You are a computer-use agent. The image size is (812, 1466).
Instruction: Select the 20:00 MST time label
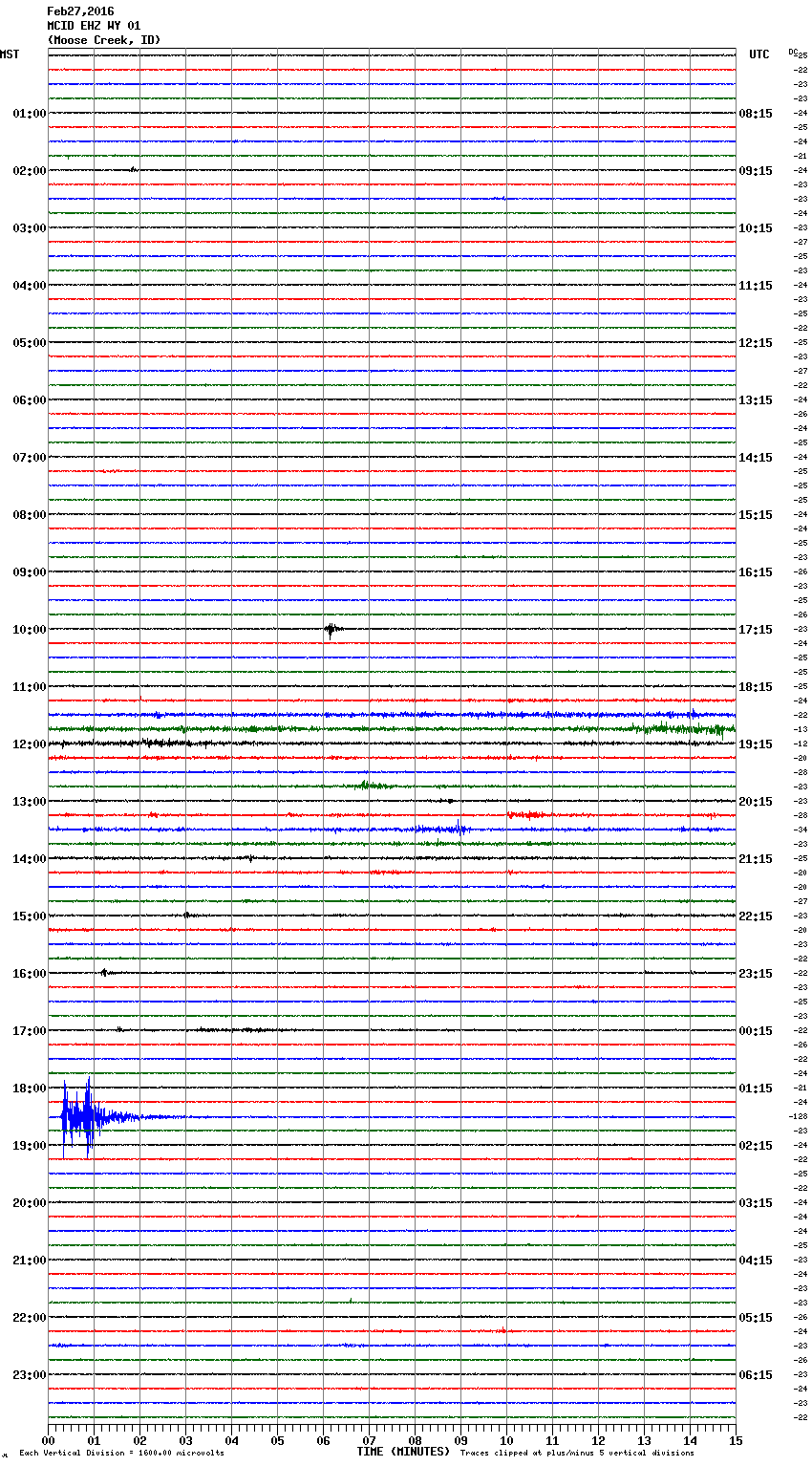click(x=30, y=1203)
